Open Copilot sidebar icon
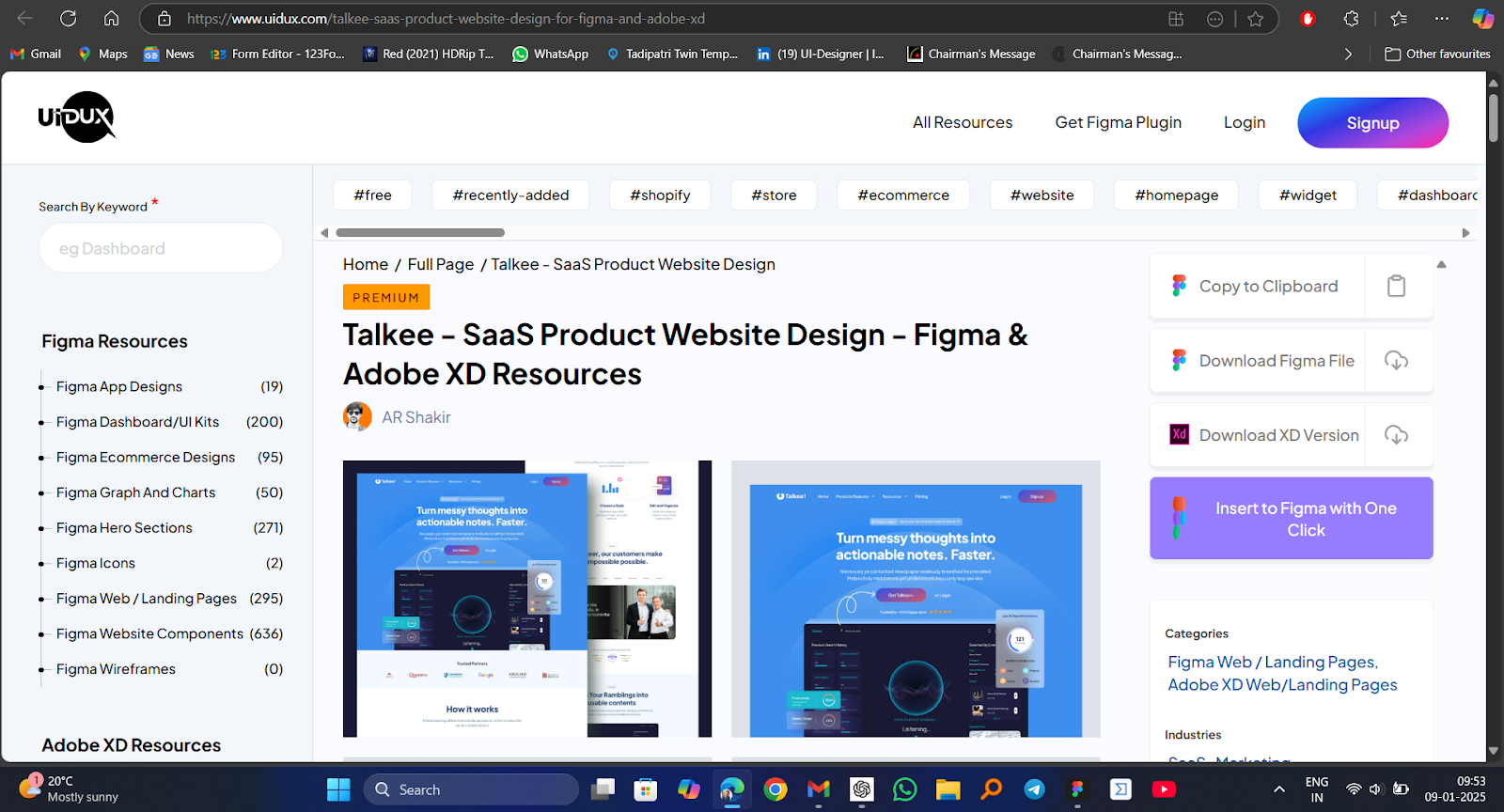 (1482, 19)
